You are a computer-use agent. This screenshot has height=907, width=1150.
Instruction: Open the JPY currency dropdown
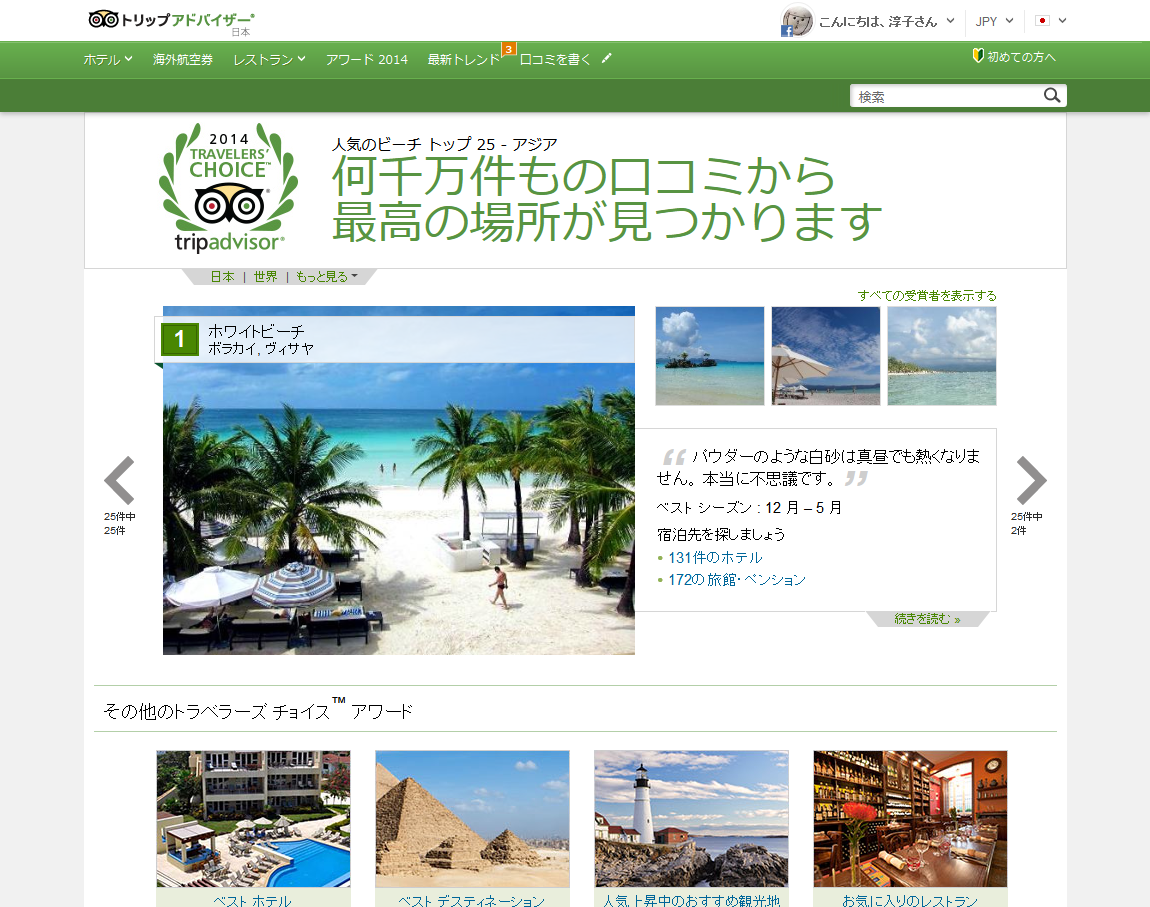click(x=994, y=21)
